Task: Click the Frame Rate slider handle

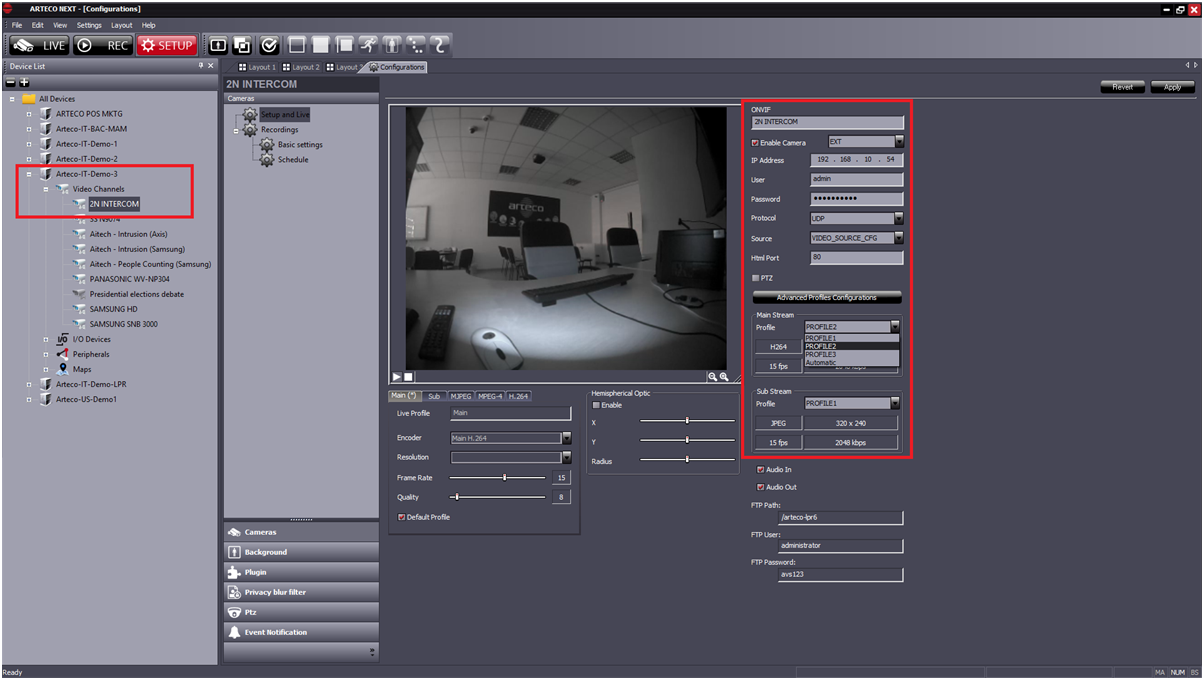Action: point(504,478)
